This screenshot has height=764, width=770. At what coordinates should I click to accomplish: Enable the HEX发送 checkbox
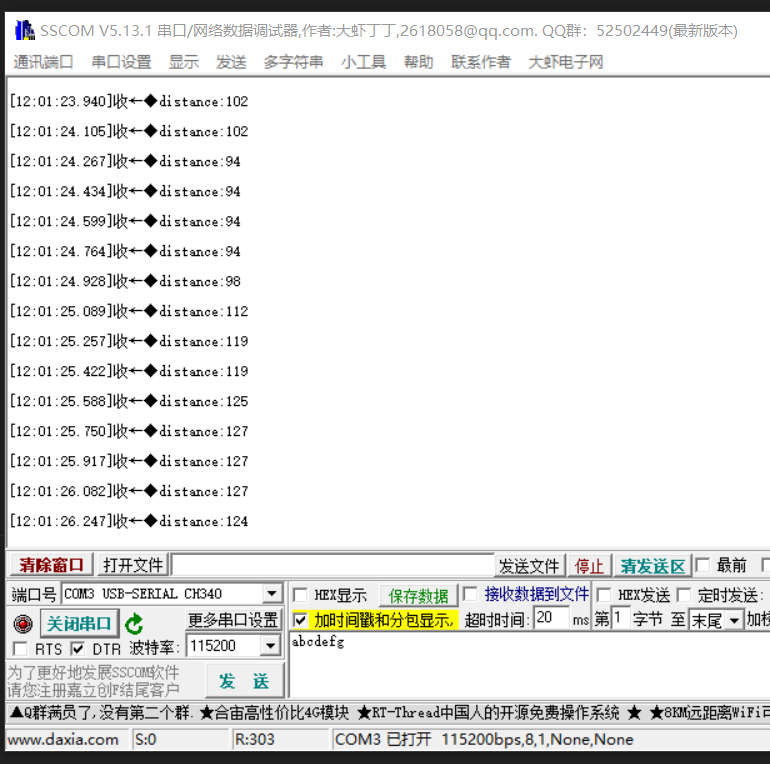click(604, 595)
